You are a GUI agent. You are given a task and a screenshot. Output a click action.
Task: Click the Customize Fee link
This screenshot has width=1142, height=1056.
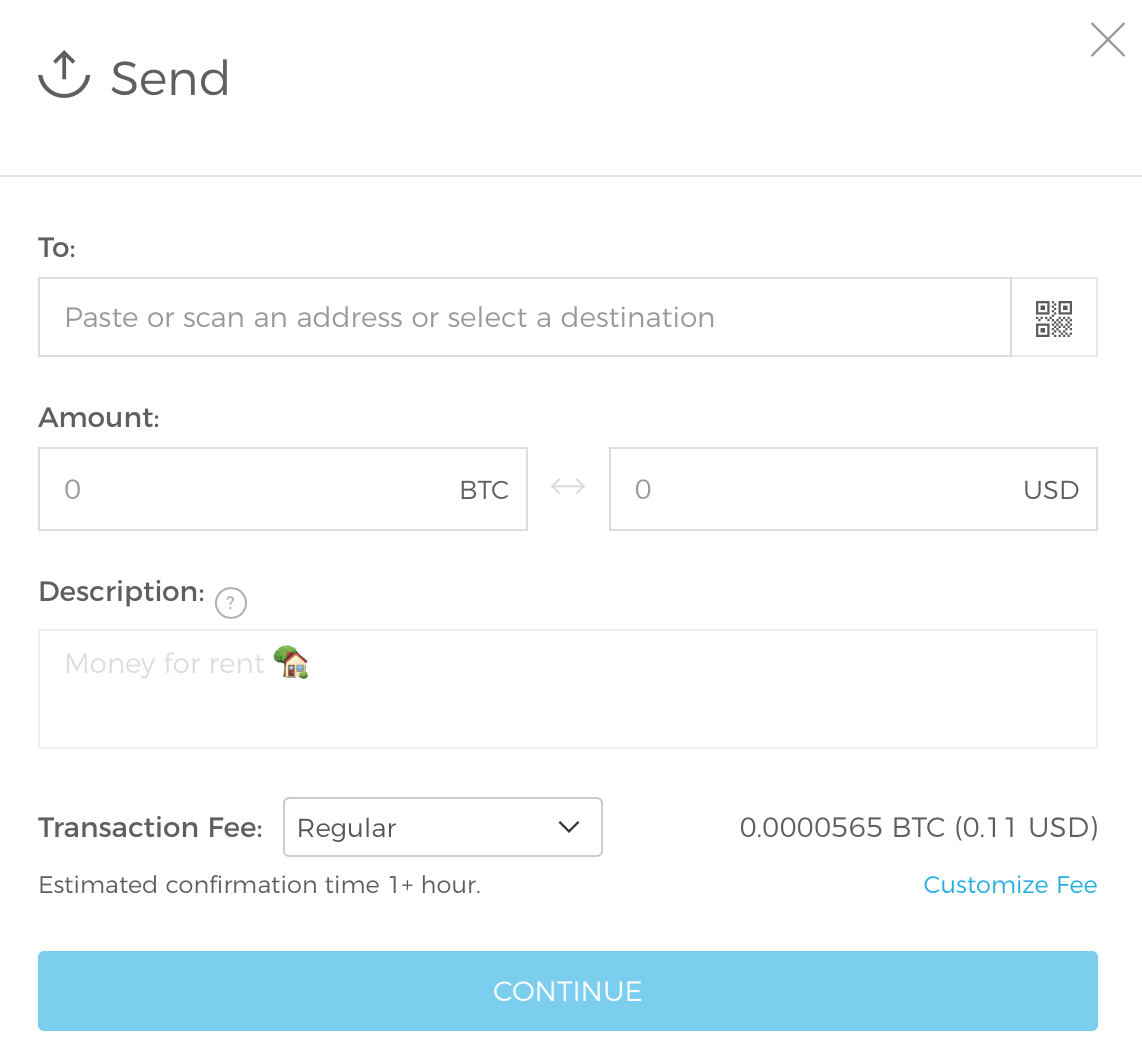(1010, 885)
